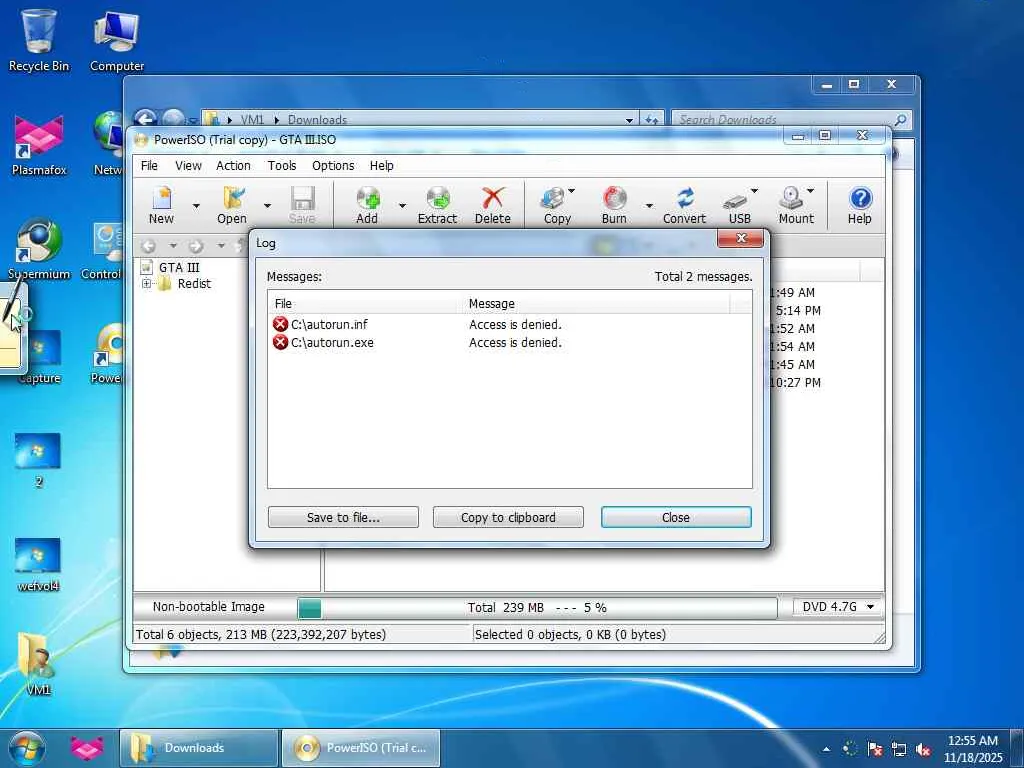
Task: Open the Recycle Bin desktop icon
Action: [39, 39]
